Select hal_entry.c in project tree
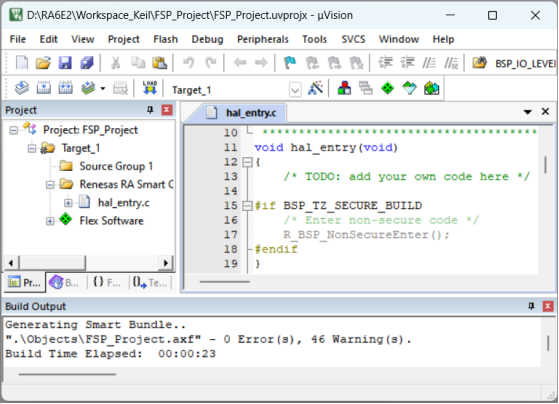 point(123,203)
